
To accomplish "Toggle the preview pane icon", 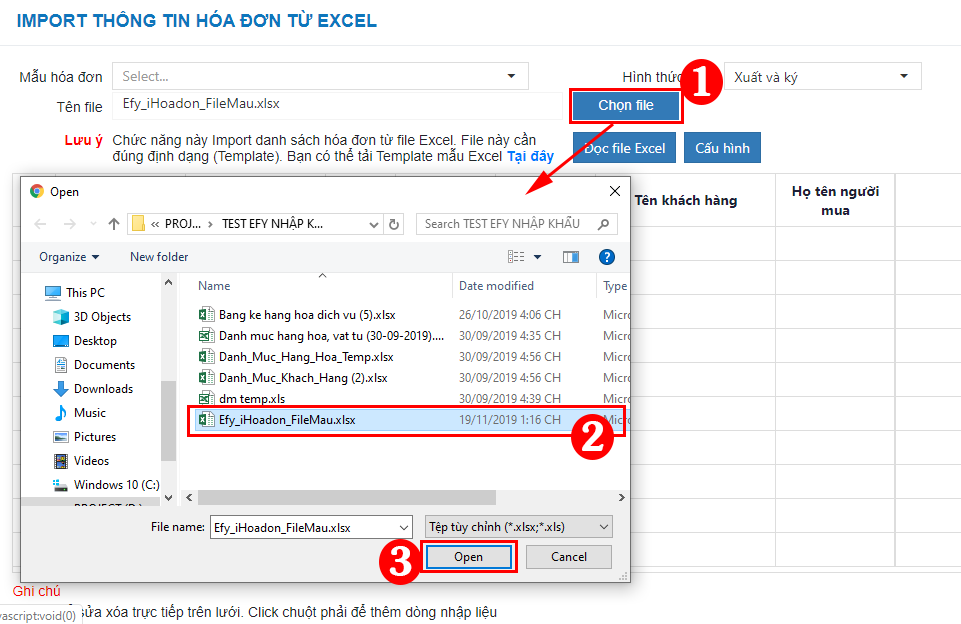I will point(571,257).
